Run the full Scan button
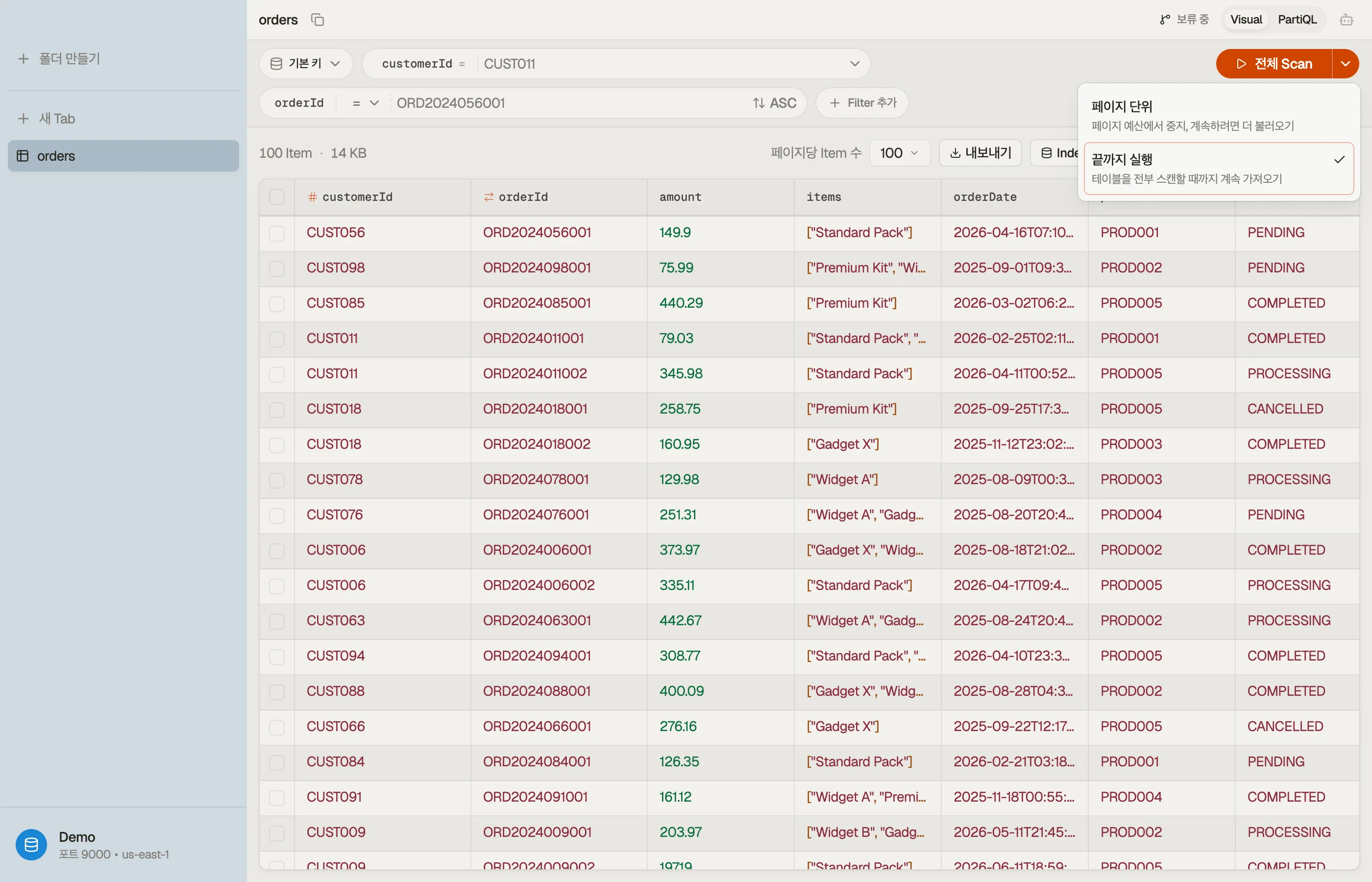 click(1274, 64)
